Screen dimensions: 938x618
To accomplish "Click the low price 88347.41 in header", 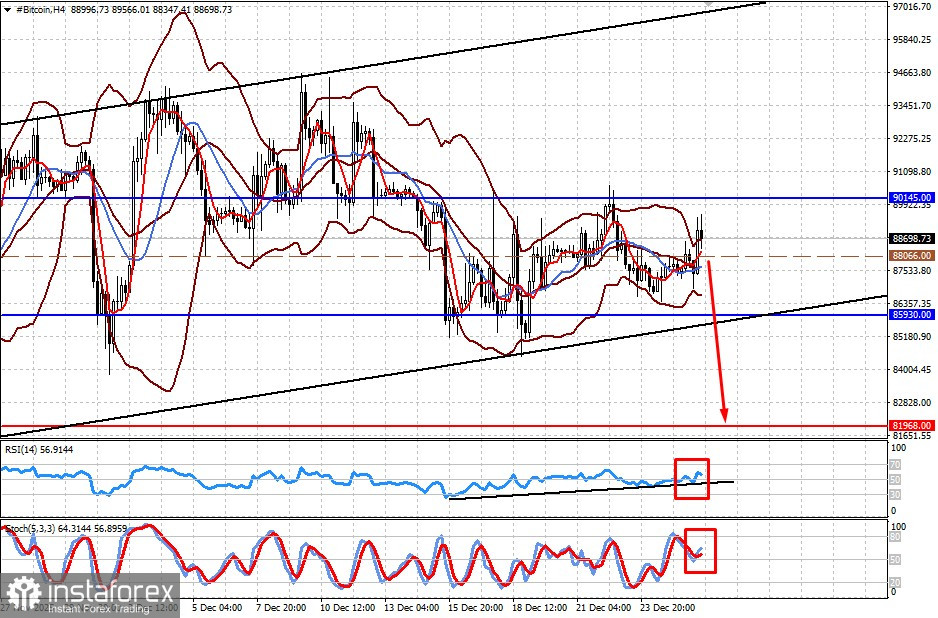I will pos(172,10).
